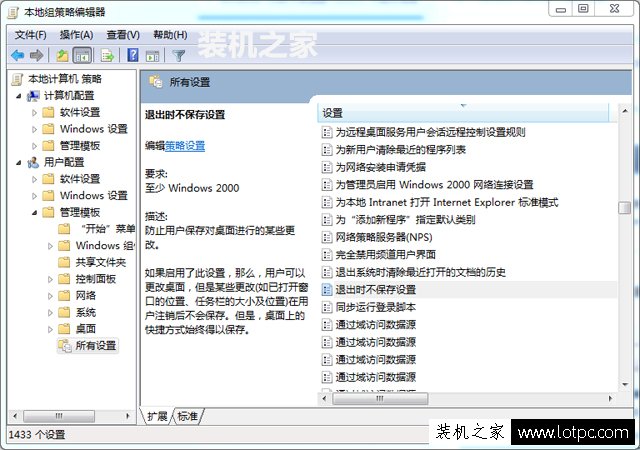
Task: Click the Forward arrow toolbar icon
Action: 37,55
